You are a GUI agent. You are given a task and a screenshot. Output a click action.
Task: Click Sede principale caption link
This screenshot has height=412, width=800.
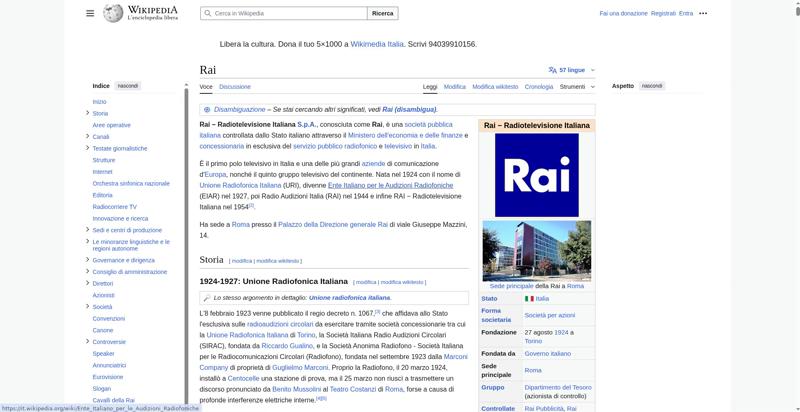pyautogui.click(x=511, y=286)
